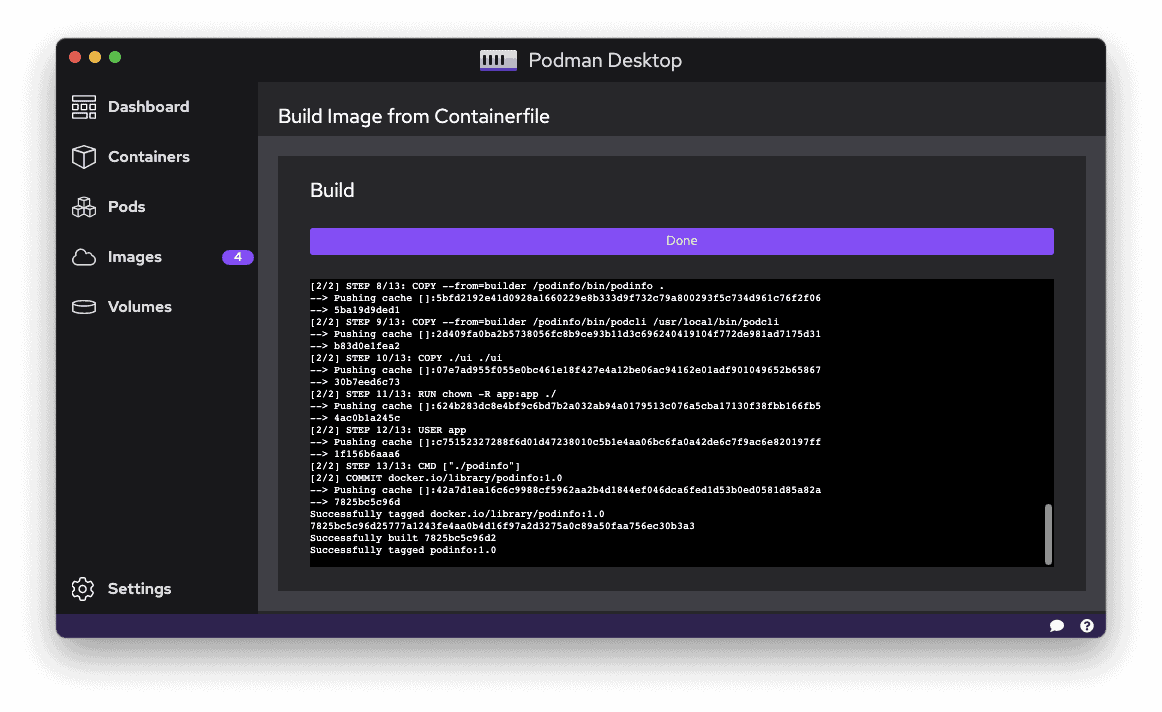This screenshot has width=1162, height=712.
Task: Click the help question mark icon
Action: [1086, 626]
